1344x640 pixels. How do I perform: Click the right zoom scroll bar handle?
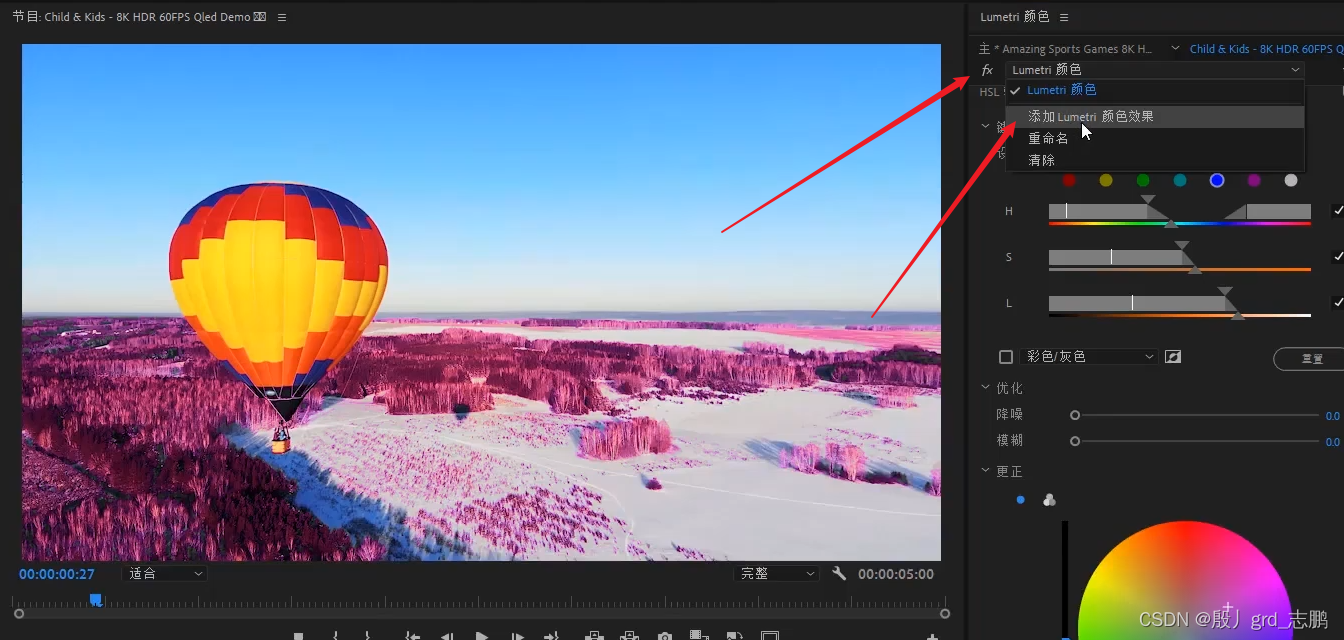945,614
